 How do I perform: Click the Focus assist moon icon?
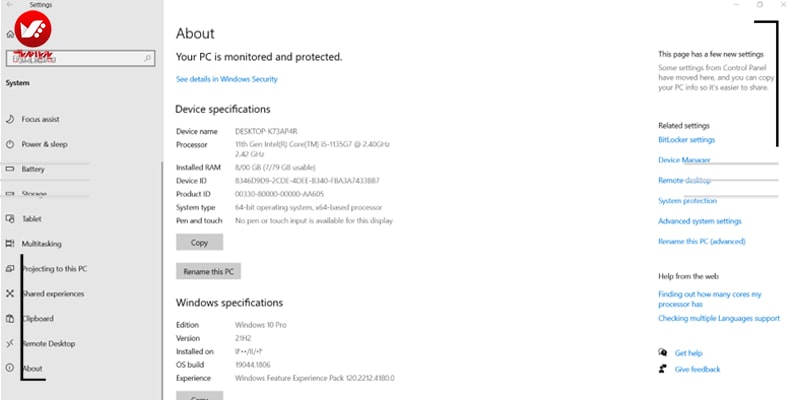[x=10, y=119]
